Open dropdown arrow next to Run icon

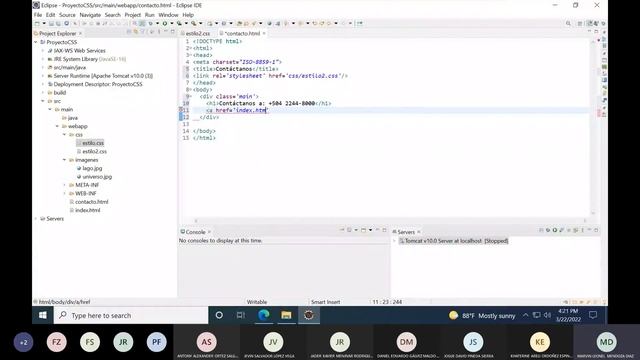coord(172,24)
